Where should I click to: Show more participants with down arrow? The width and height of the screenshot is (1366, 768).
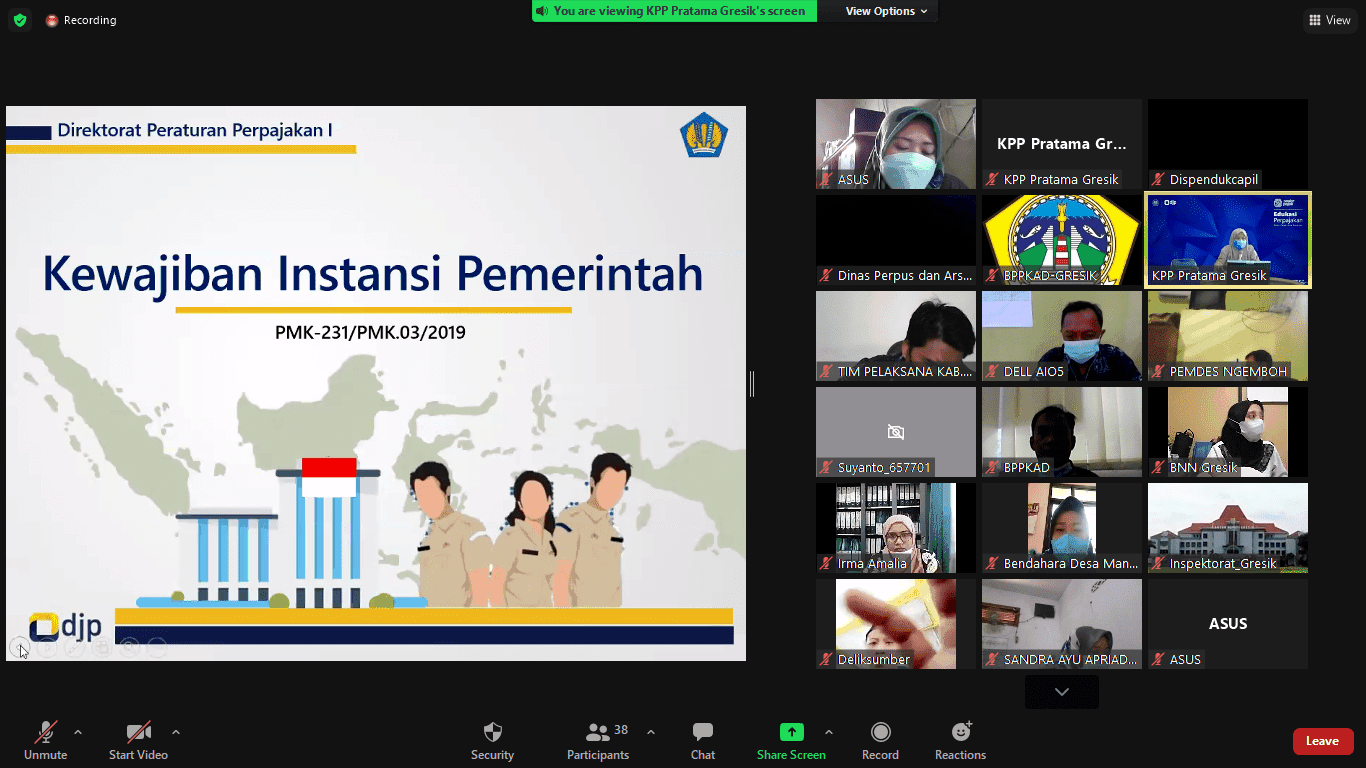coord(1061,692)
